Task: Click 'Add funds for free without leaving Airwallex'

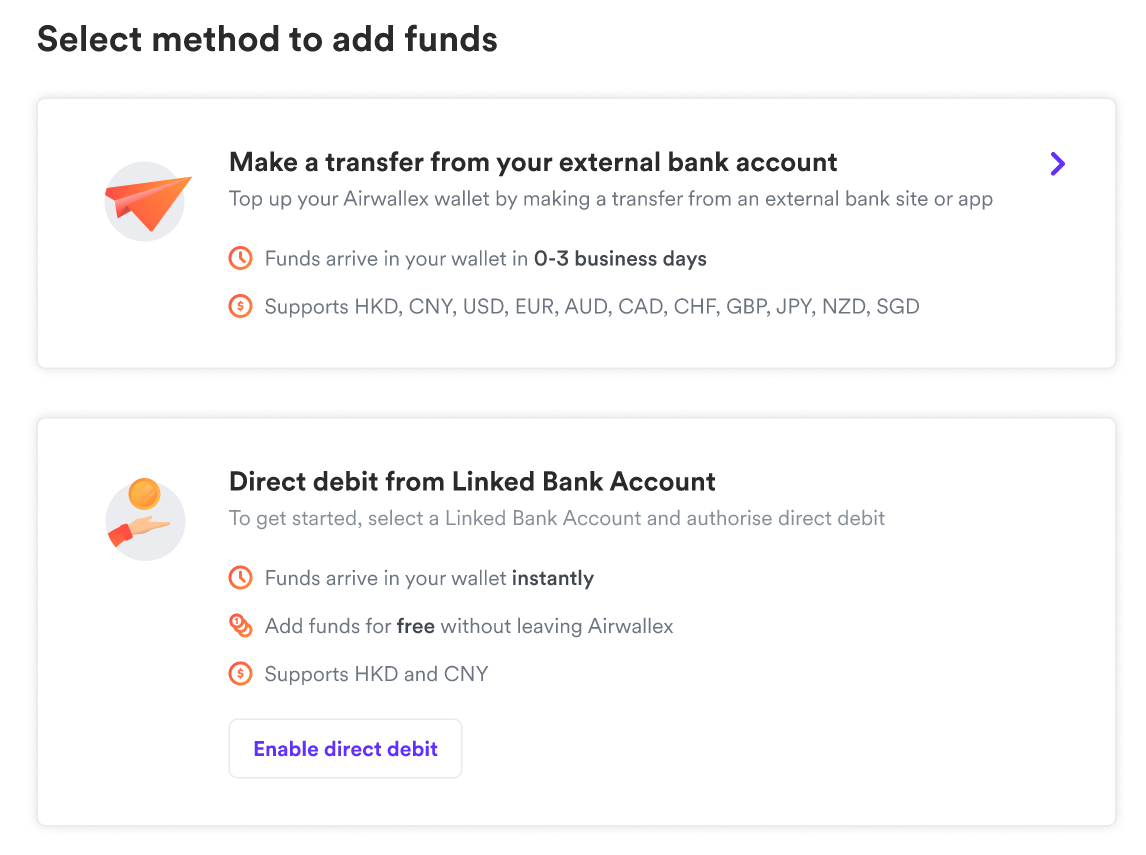Action: click(x=469, y=626)
